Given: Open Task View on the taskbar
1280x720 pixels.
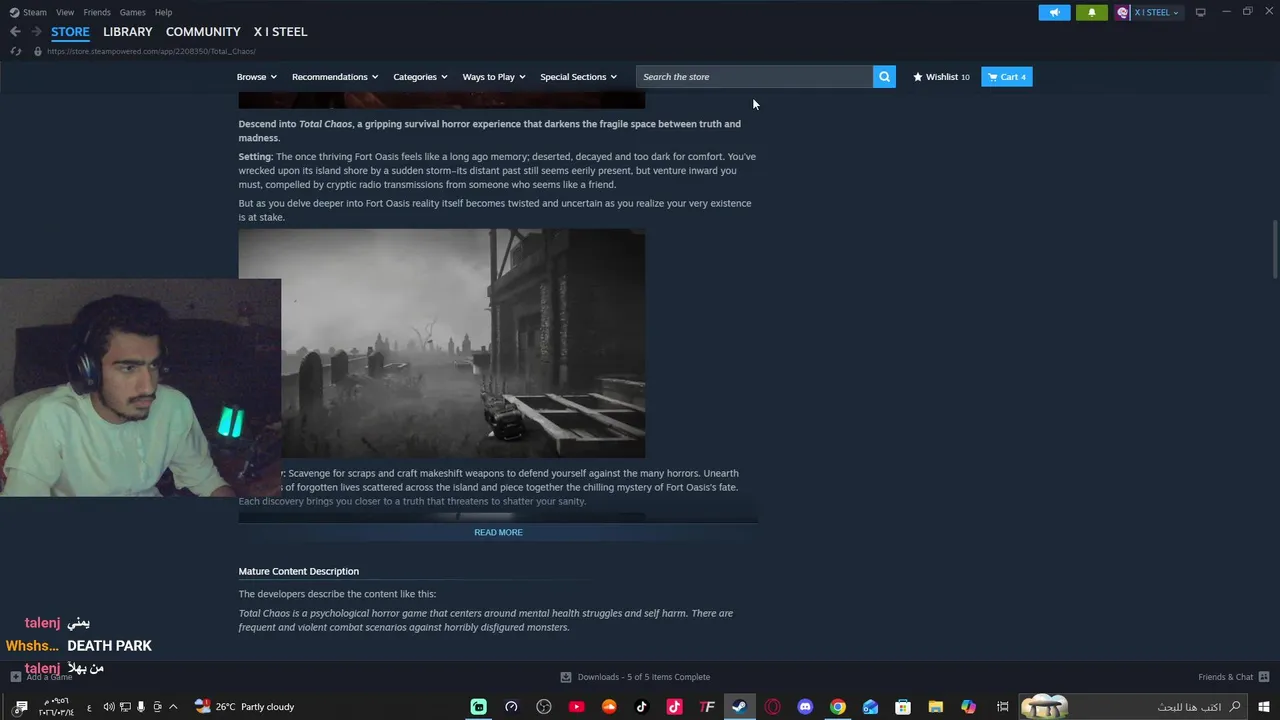Looking at the screenshot, I should [1002, 707].
